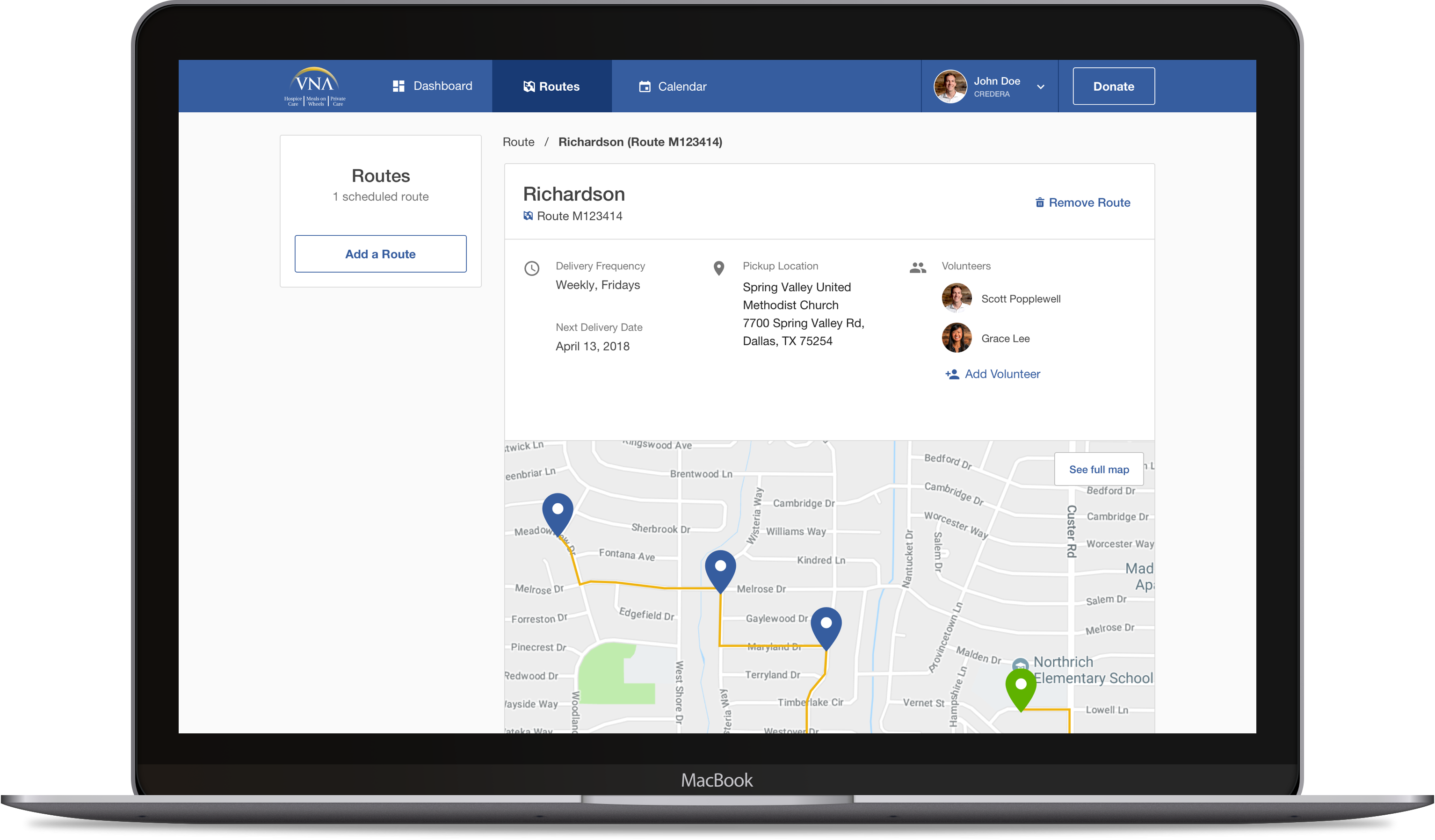Open Grace Lee's avatar
1435x840 pixels.
coord(957,338)
